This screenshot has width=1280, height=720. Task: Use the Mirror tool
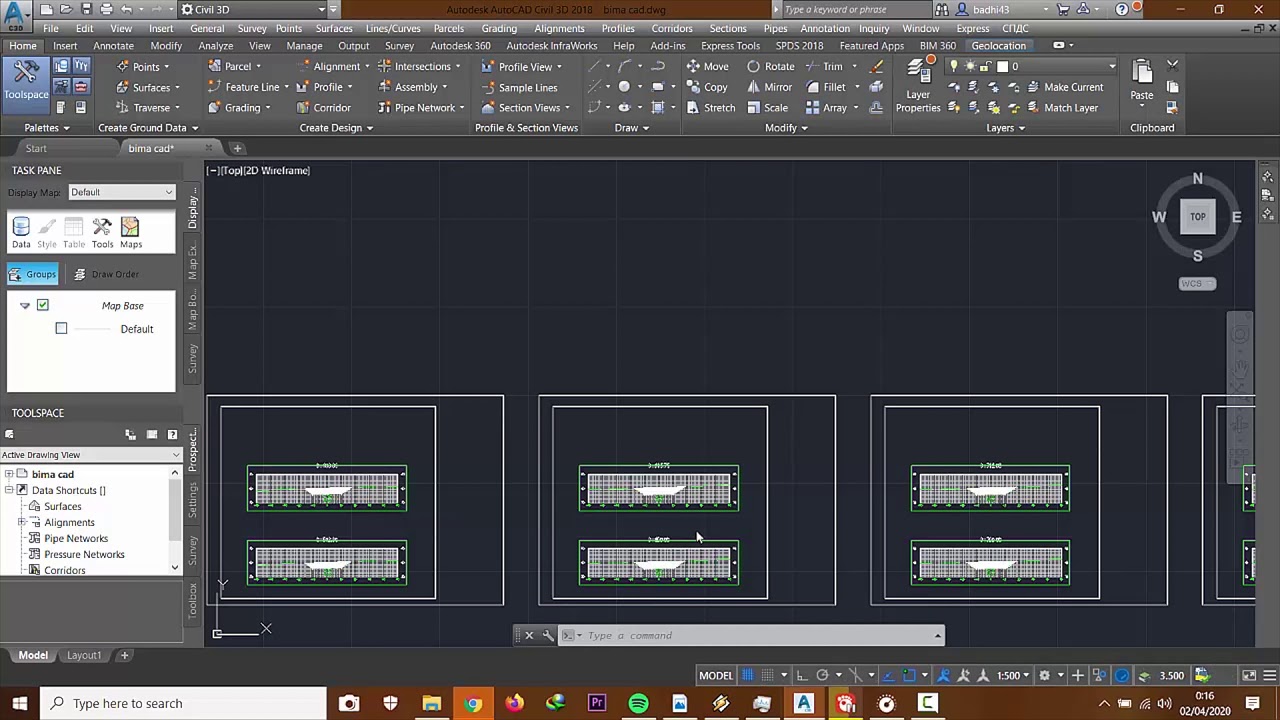click(x=769, y=87)
